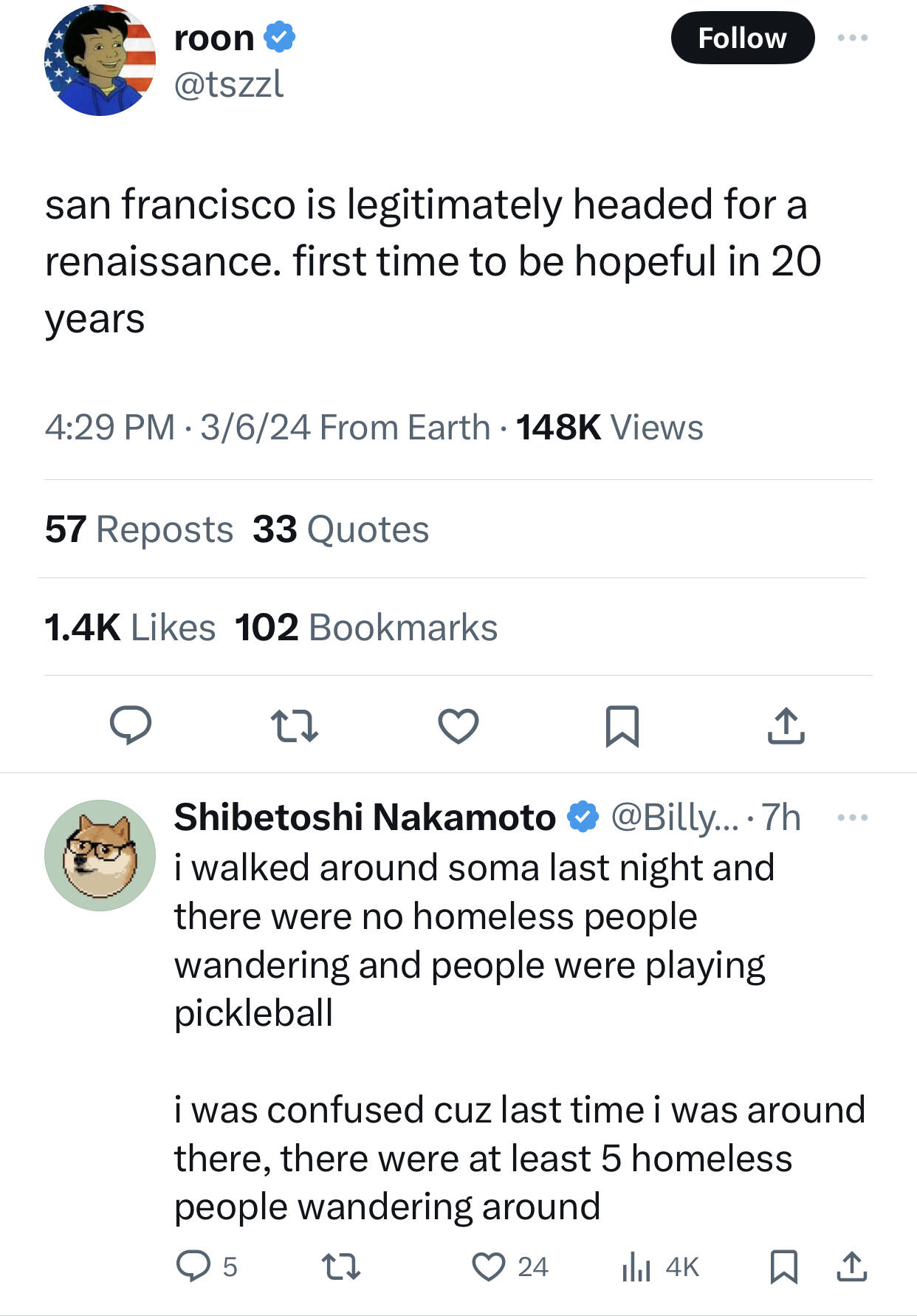Image resolution: width=917 pixels, height=1316 pixels.
Task: Reply to Shibetoshi Nakamoto's comment
Action: coord(193,1266)
